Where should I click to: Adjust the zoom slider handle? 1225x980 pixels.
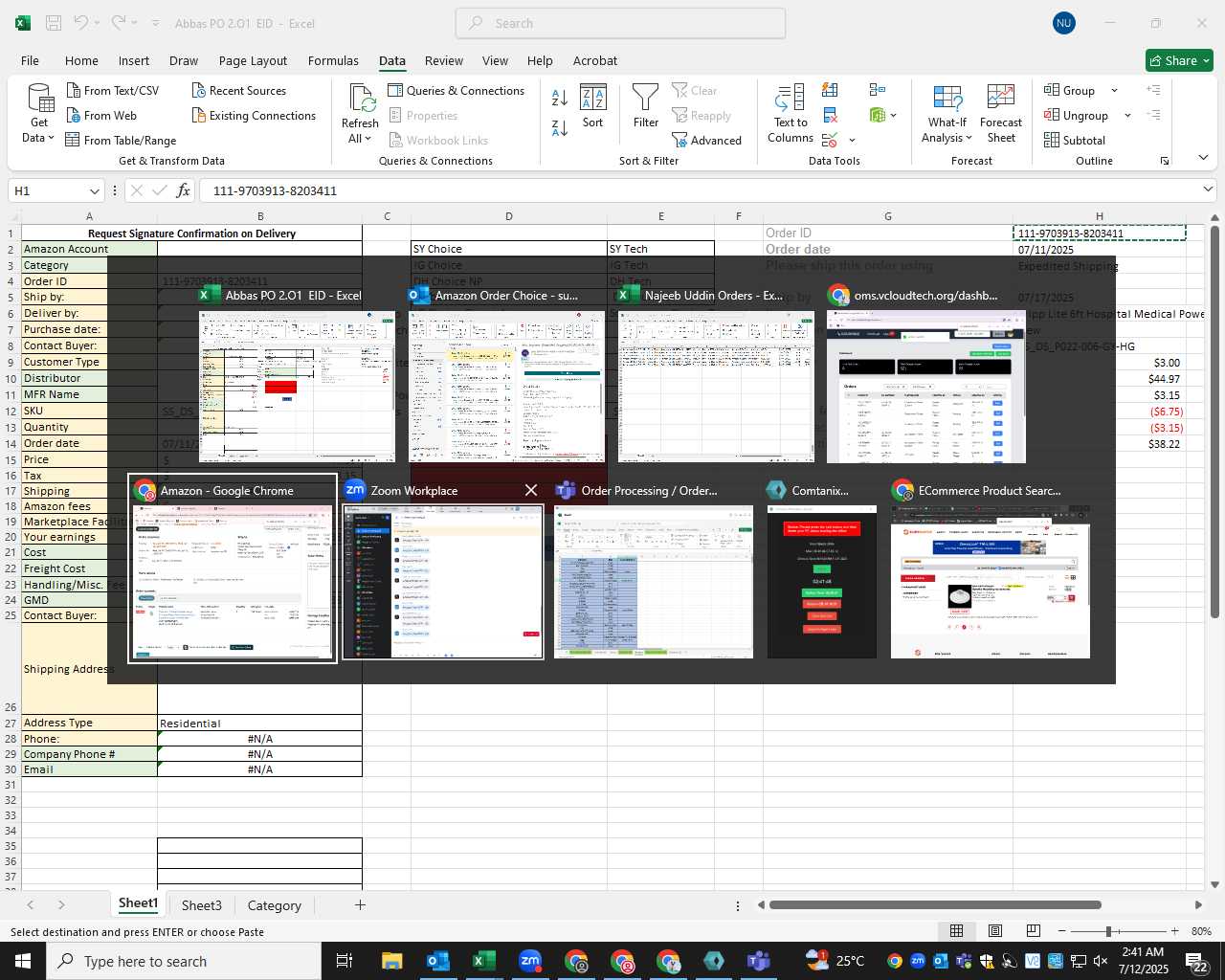click(1108, 931)
